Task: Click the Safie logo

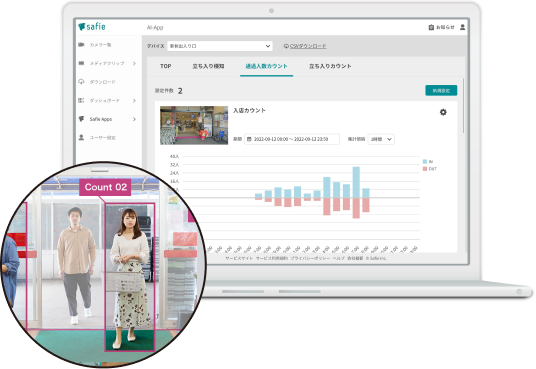Action: pos(92,27)
